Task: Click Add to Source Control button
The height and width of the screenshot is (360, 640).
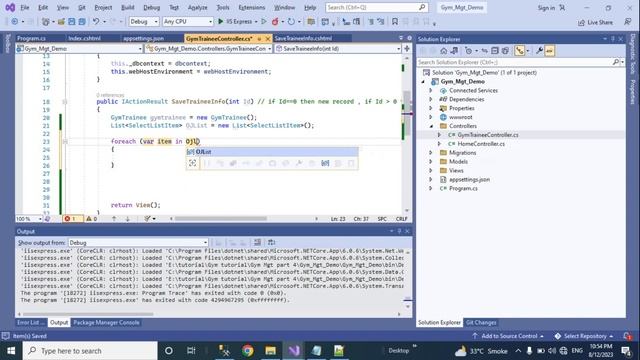Action: (509, 336)
